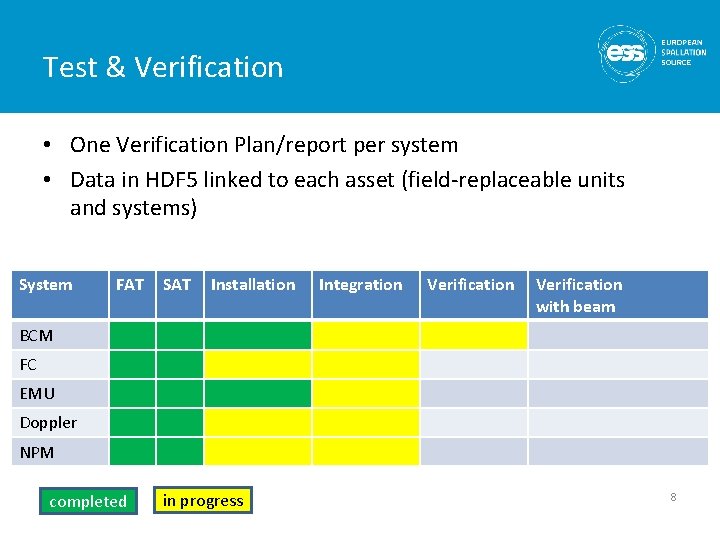This screenshot has height=540, width=720.
Task: Click the green SAT cell for EMU
Action: (180, 394)
